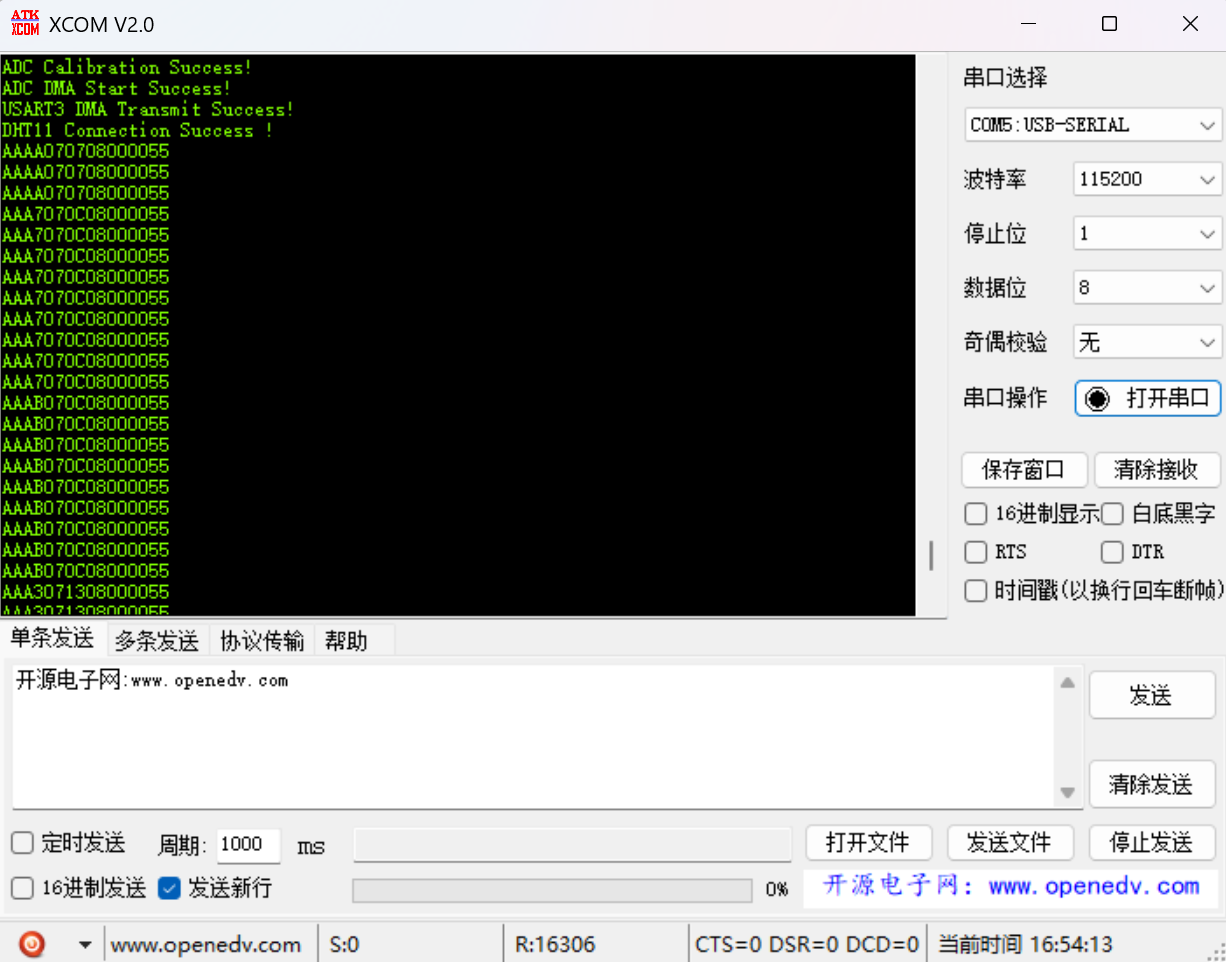Click the ATK XCOM logo icon

click(24, 24)
